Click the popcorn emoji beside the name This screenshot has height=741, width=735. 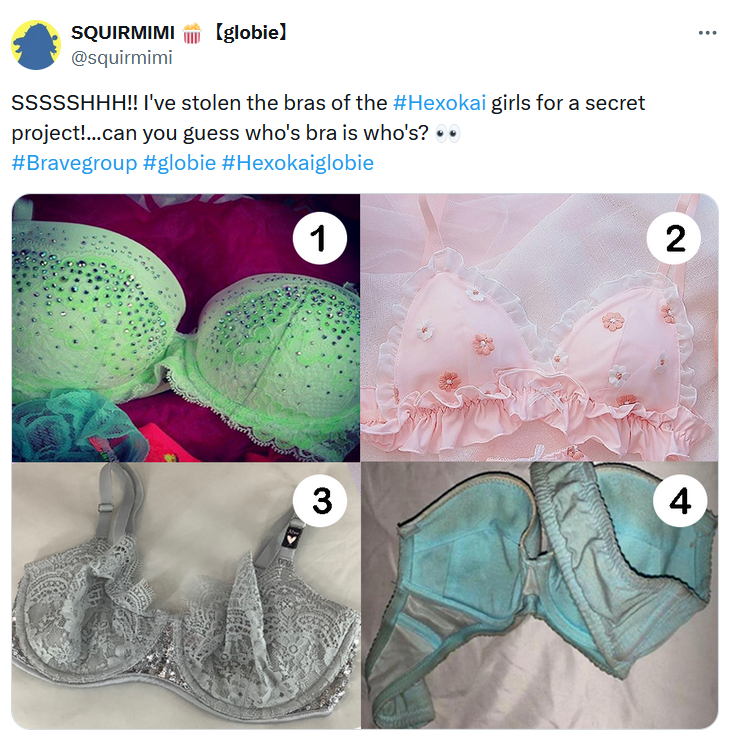click(x=192, y=33)
